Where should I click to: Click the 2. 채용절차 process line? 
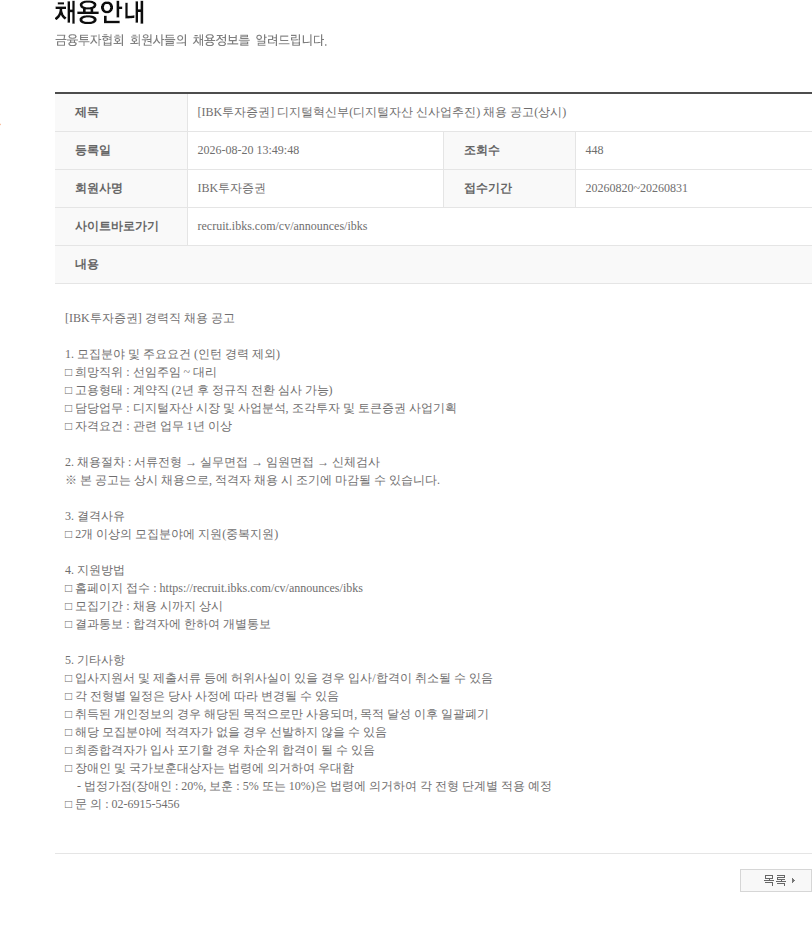point(222,463)
